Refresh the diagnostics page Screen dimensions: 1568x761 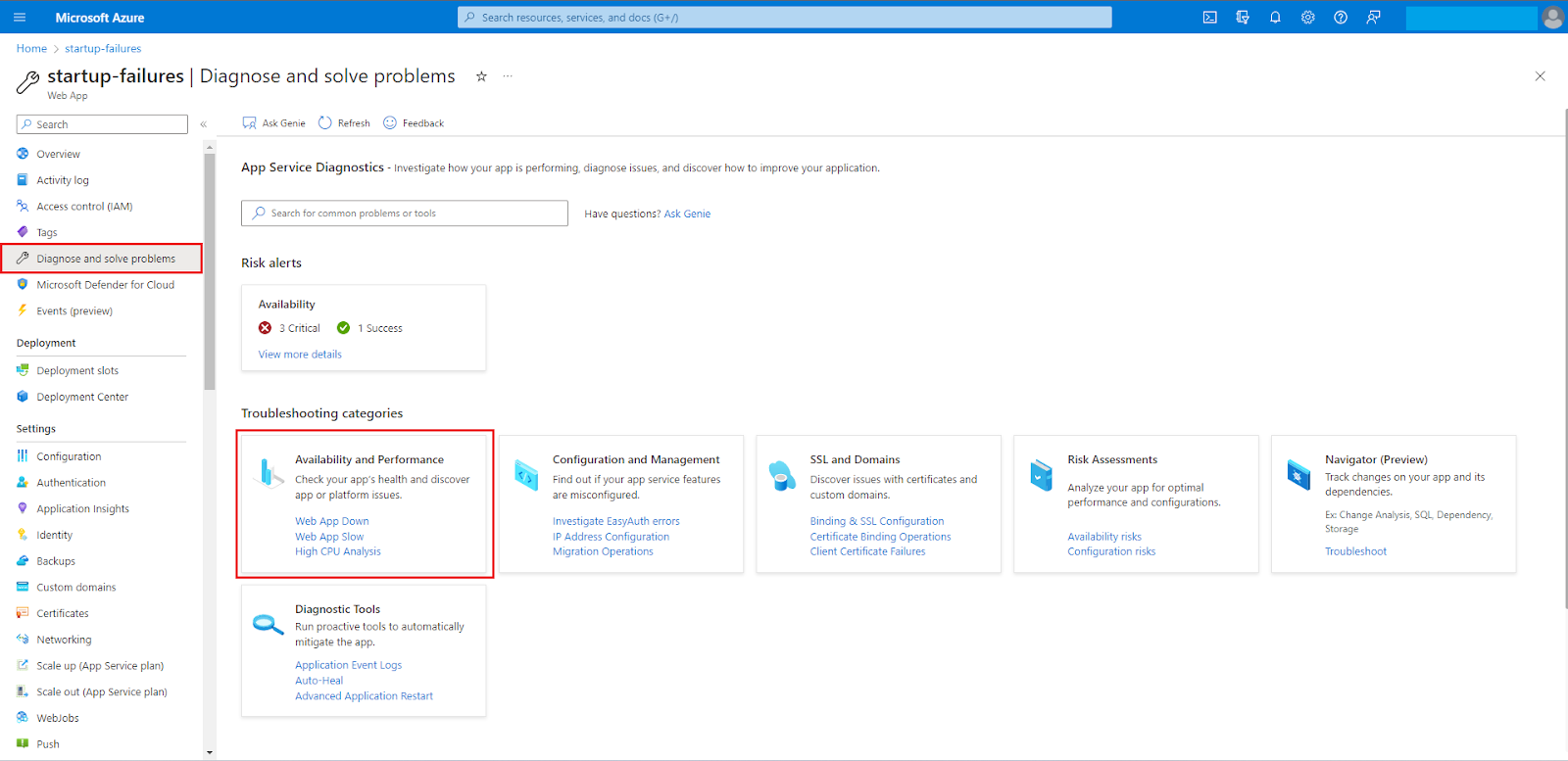point(344,123)
